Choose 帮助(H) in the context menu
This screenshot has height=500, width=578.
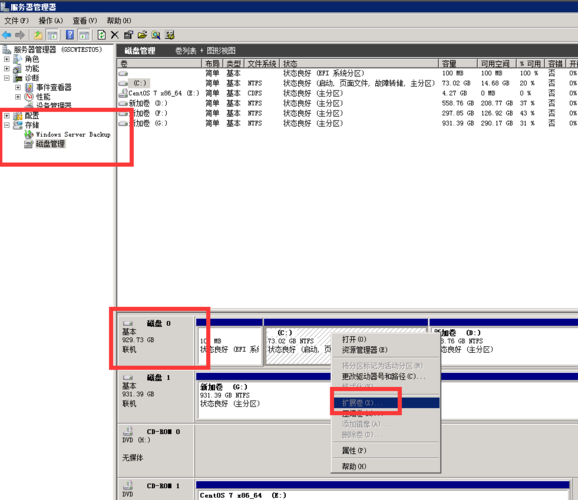tap(386, 466)
